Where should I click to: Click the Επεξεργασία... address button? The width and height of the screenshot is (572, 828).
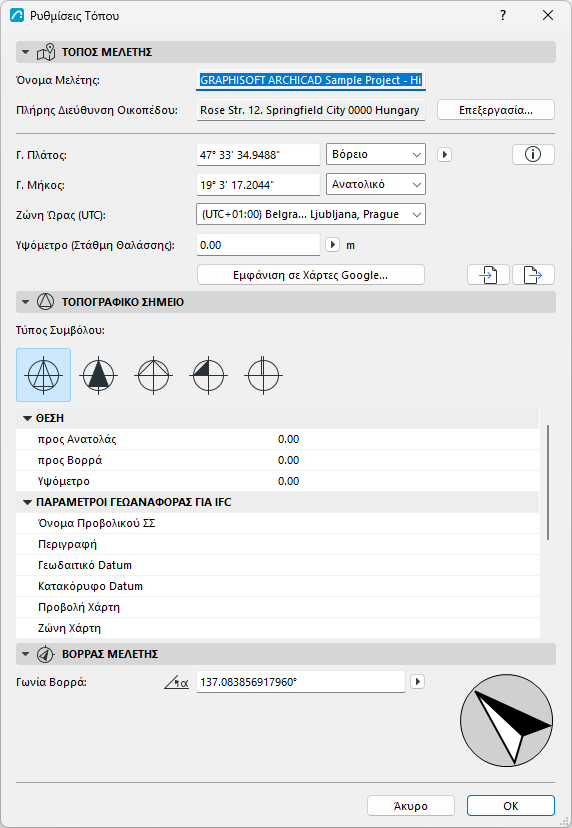[x=495, y=110]
